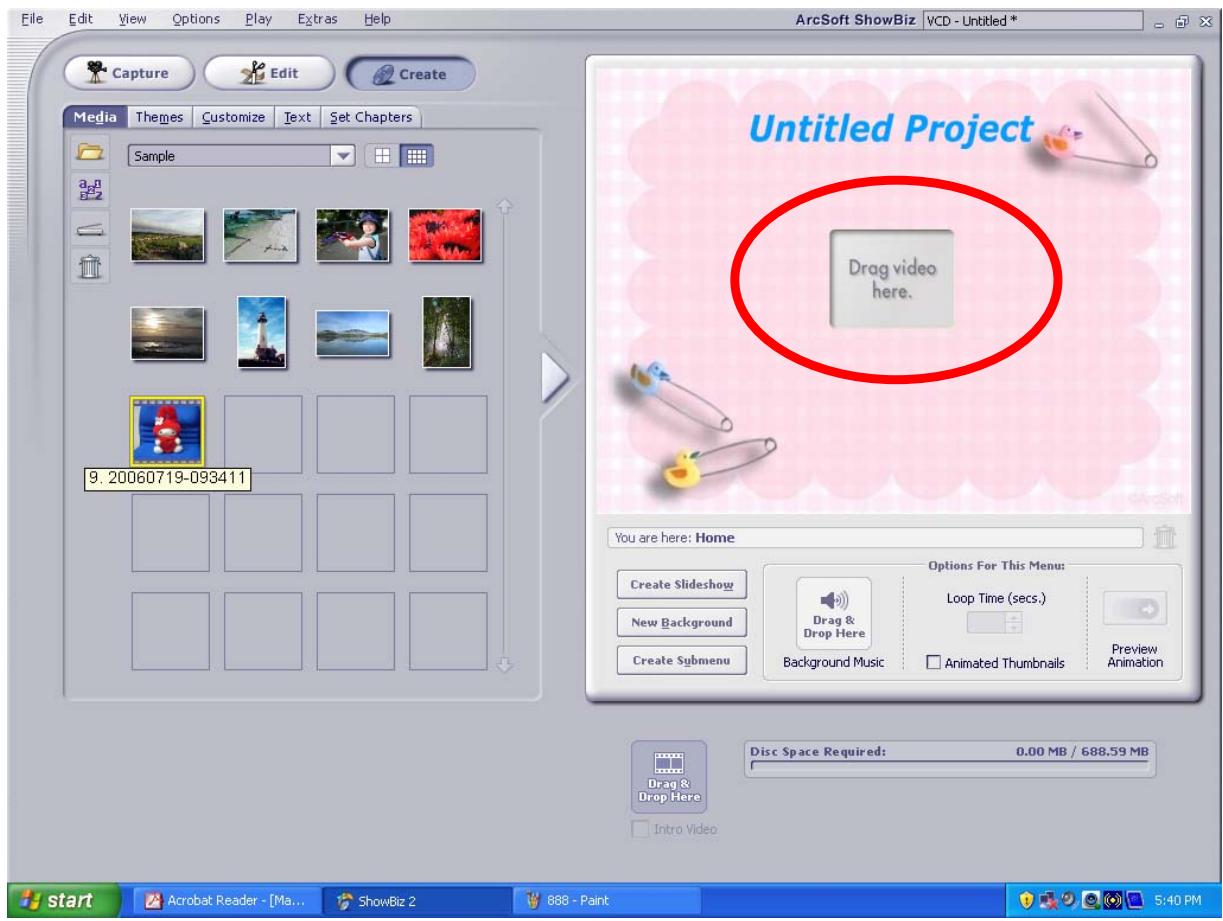Select the red flowers thumbnail

click(447, 235)
